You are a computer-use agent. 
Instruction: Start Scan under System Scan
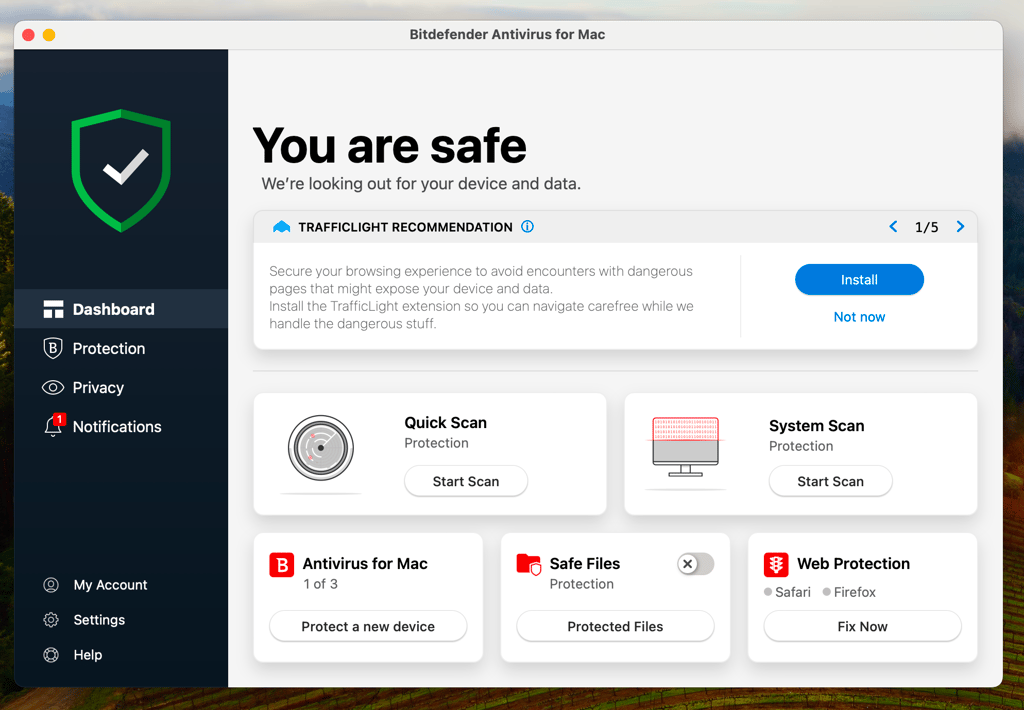tap(830, 481)
